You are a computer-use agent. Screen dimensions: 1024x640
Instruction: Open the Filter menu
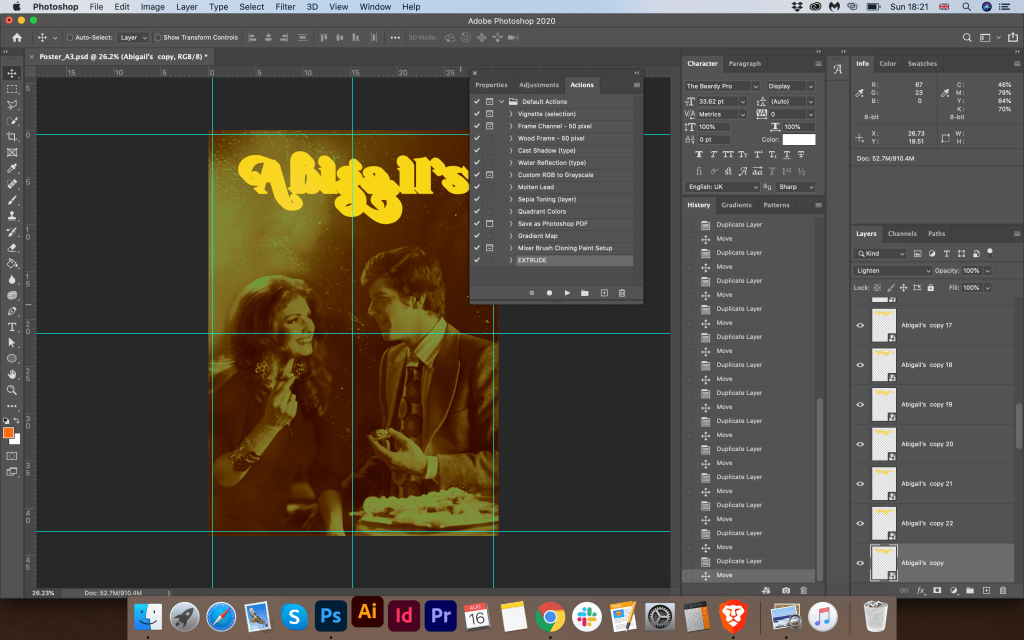[285, 7]
